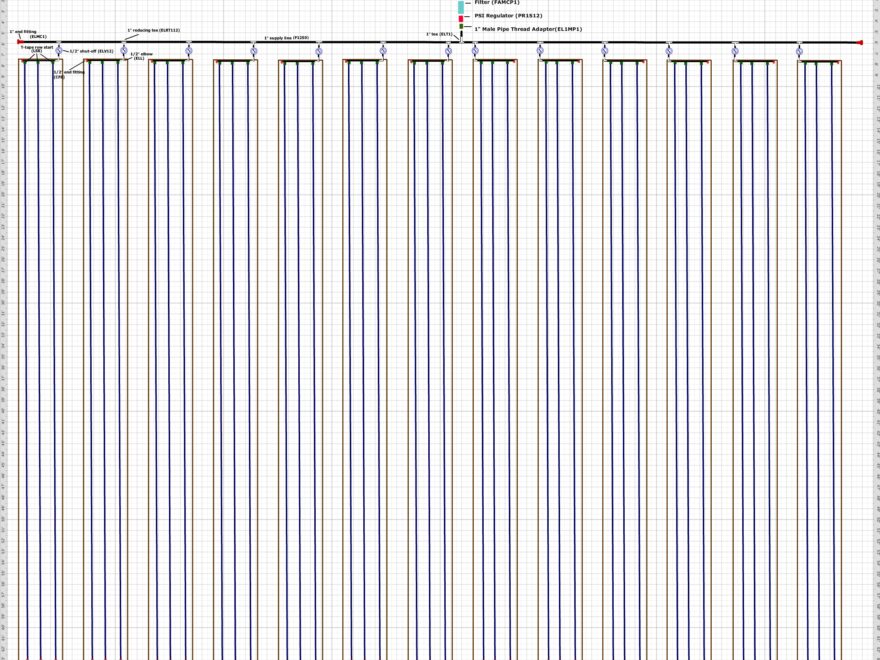
Task: Click the teal Filter symbol
Action: tap(461, 6)
